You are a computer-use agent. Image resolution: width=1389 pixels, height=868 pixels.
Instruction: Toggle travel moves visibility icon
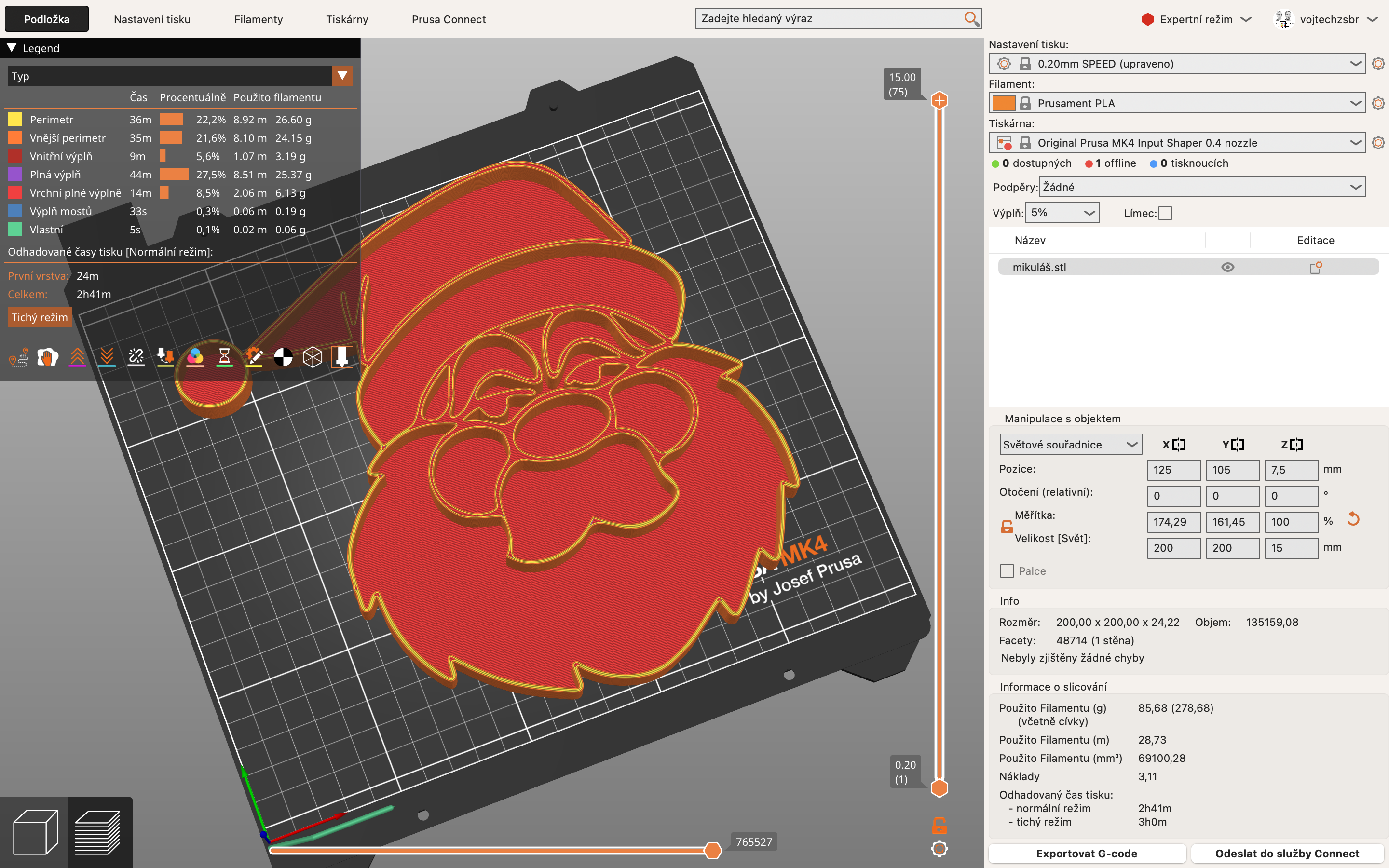(18, 357)
